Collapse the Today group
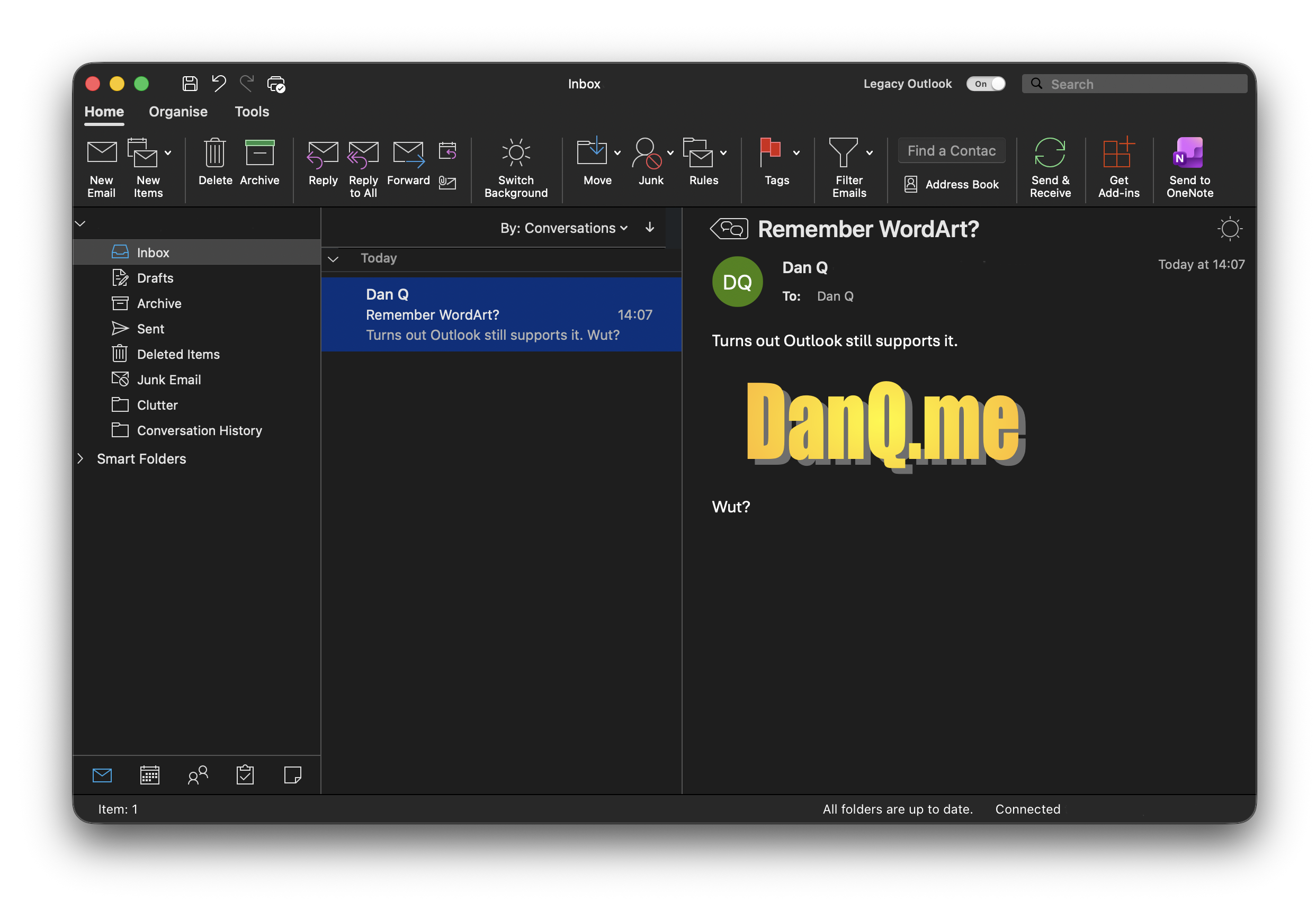This screenshot has width=1316, height=902. [333, 259]
